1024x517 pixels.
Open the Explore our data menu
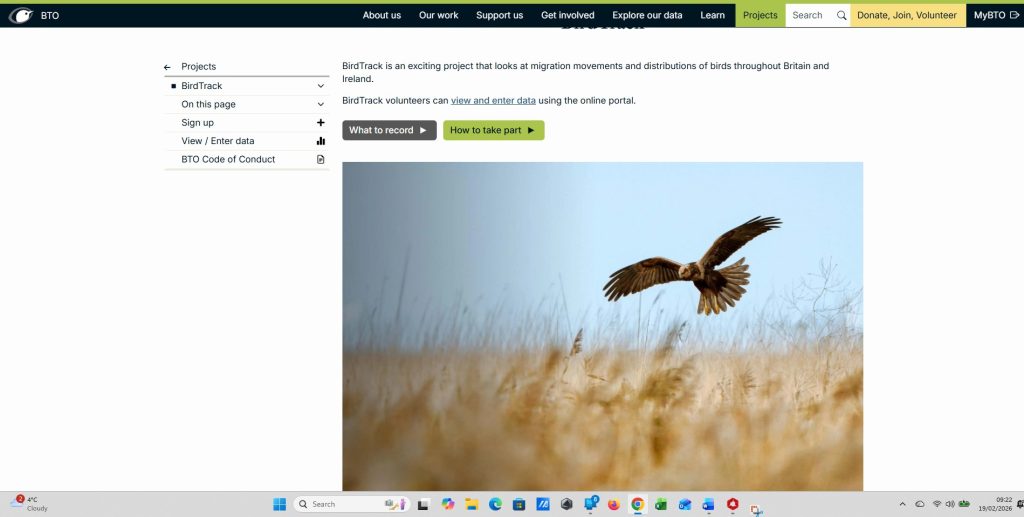(647, 16)
